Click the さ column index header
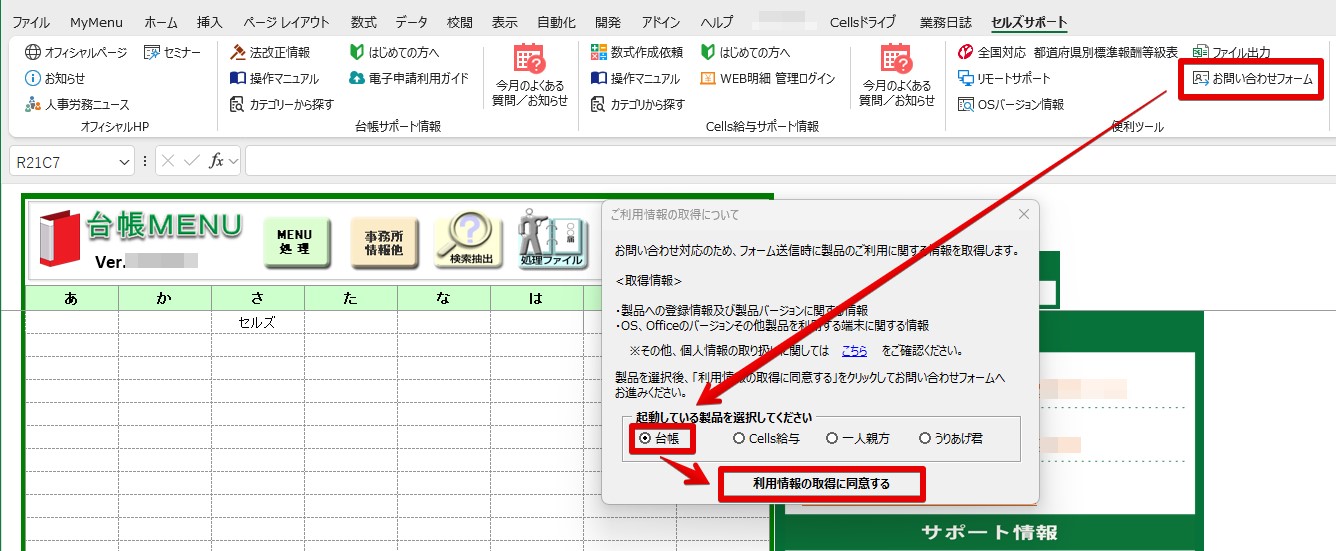The width and height of the screenshot is (1336, 551). pyautogui.click(x=258, y=297)
